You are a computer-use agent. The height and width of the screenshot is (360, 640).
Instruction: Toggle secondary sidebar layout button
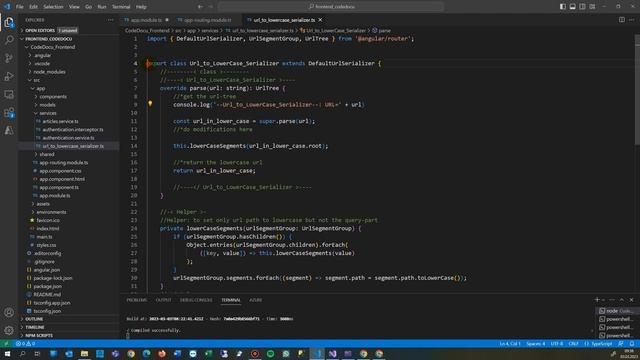point(582,7)
